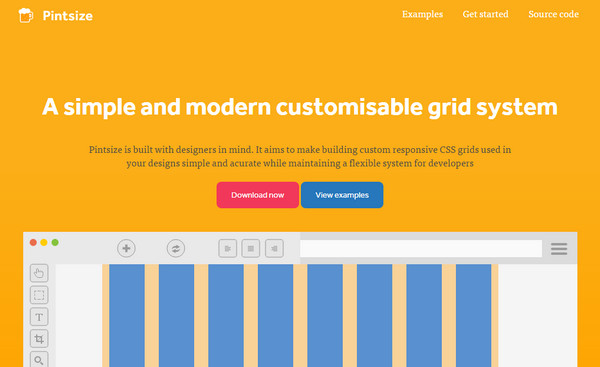Screen dimensions: 600x367
Task: Click the green window dot in mockup
Action: pyautogui.click(x=55, y=242)
